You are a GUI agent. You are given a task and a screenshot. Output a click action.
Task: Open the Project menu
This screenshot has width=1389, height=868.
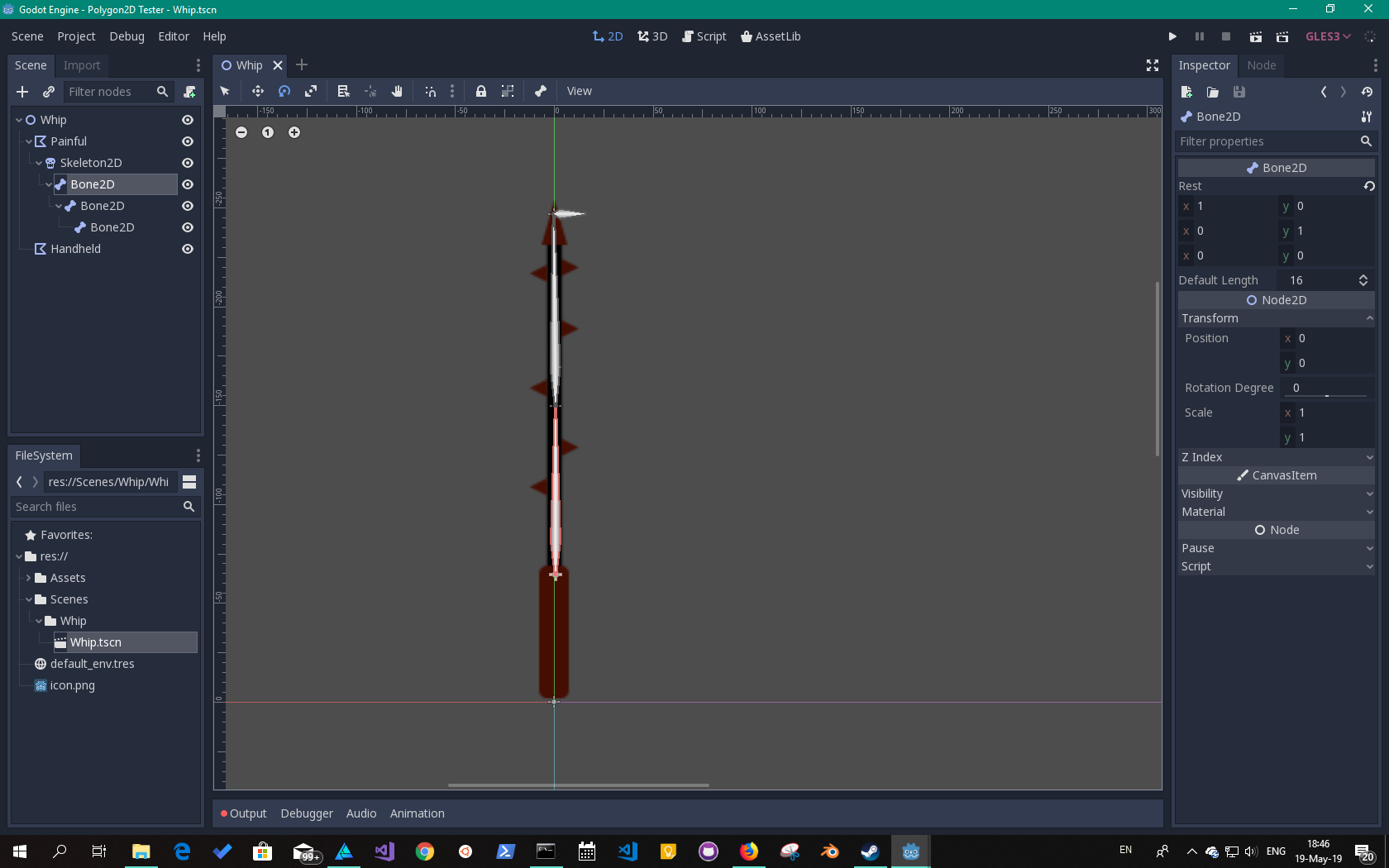[76, 36]
